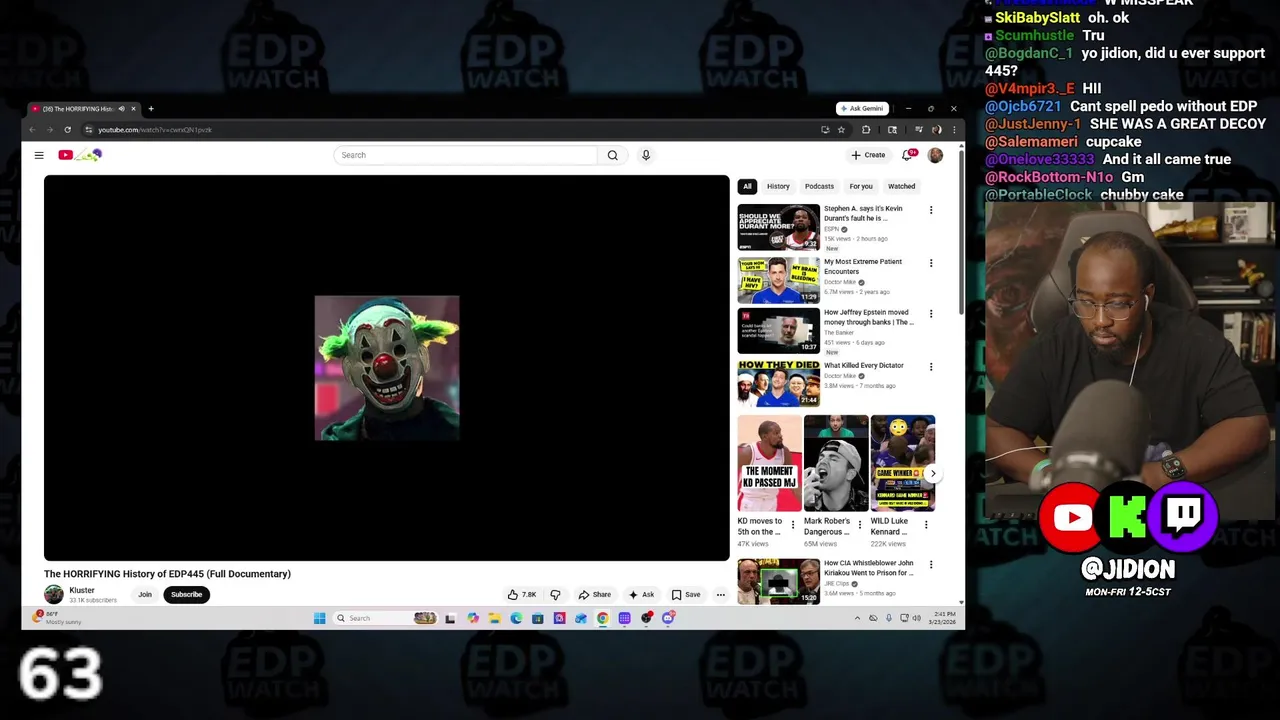Open the Kluster channel avatar

(54, 595)
